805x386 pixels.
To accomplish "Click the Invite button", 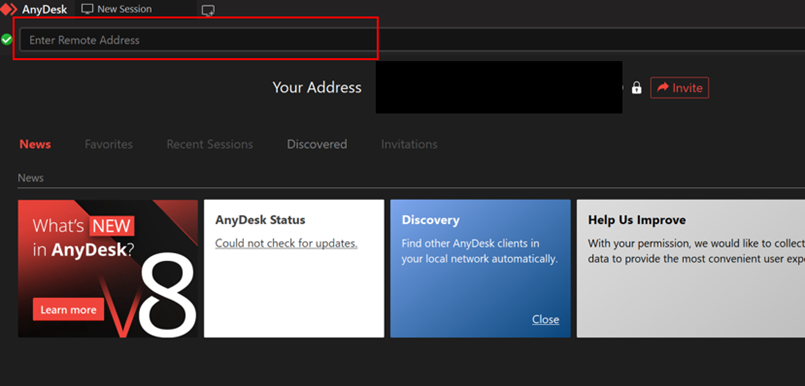I will [x=680, y=88].
